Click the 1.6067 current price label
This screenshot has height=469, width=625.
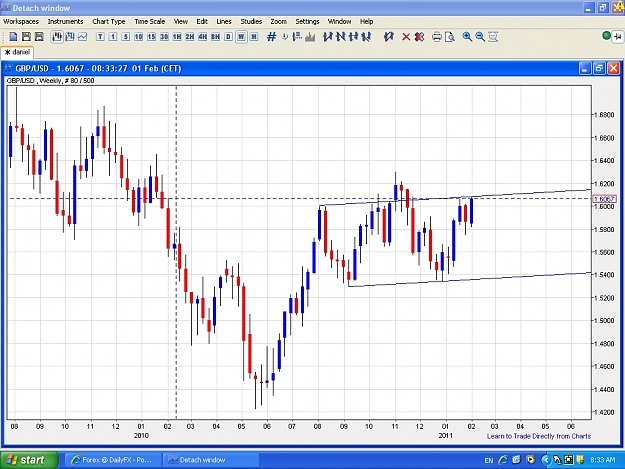click(604, 199)
